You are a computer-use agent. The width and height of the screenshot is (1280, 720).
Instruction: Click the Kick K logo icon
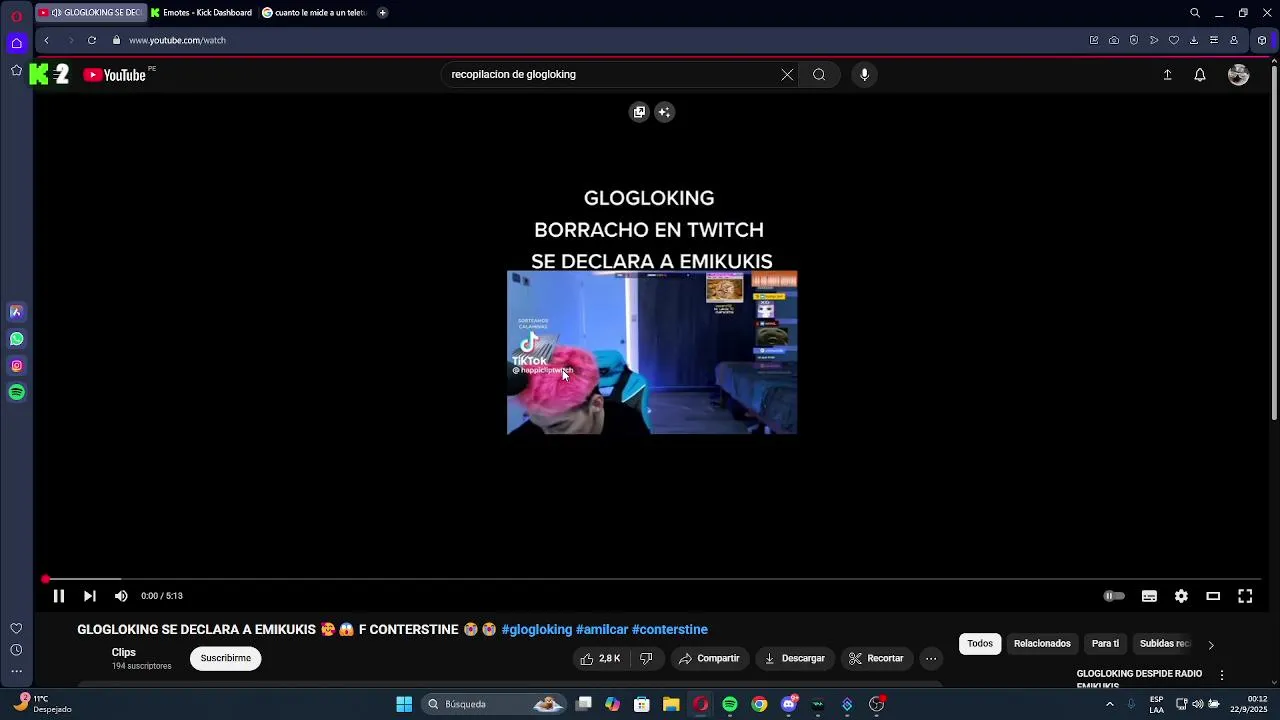coord(38,74)
